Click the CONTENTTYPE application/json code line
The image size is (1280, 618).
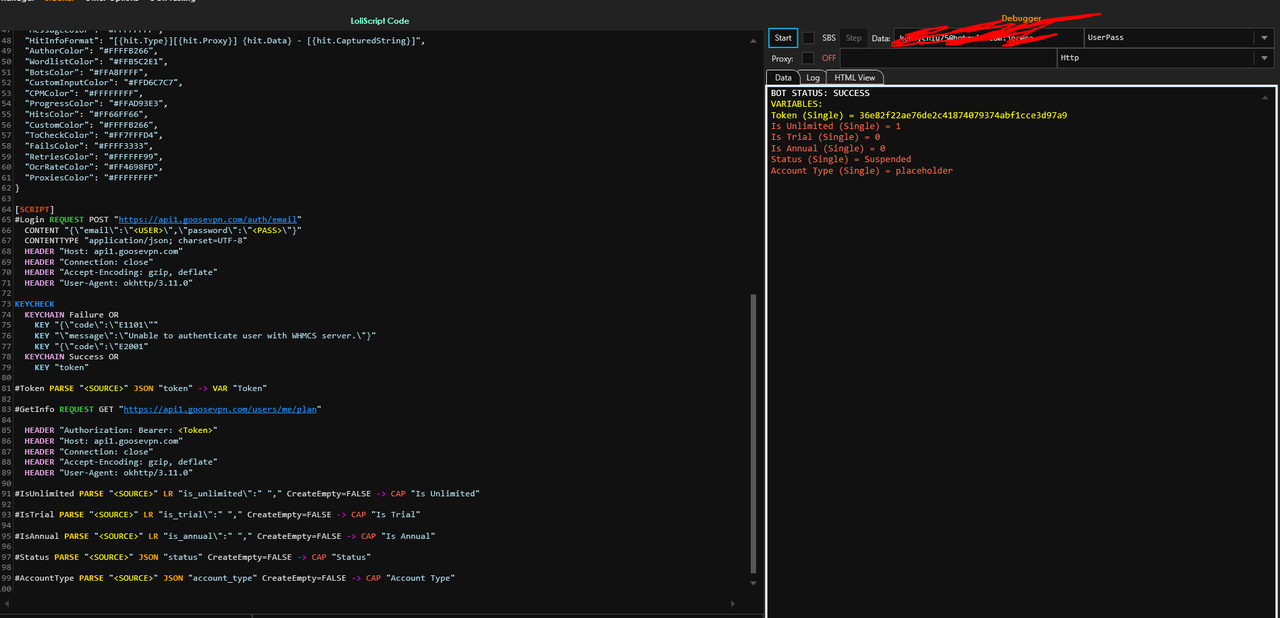[136, 240]
